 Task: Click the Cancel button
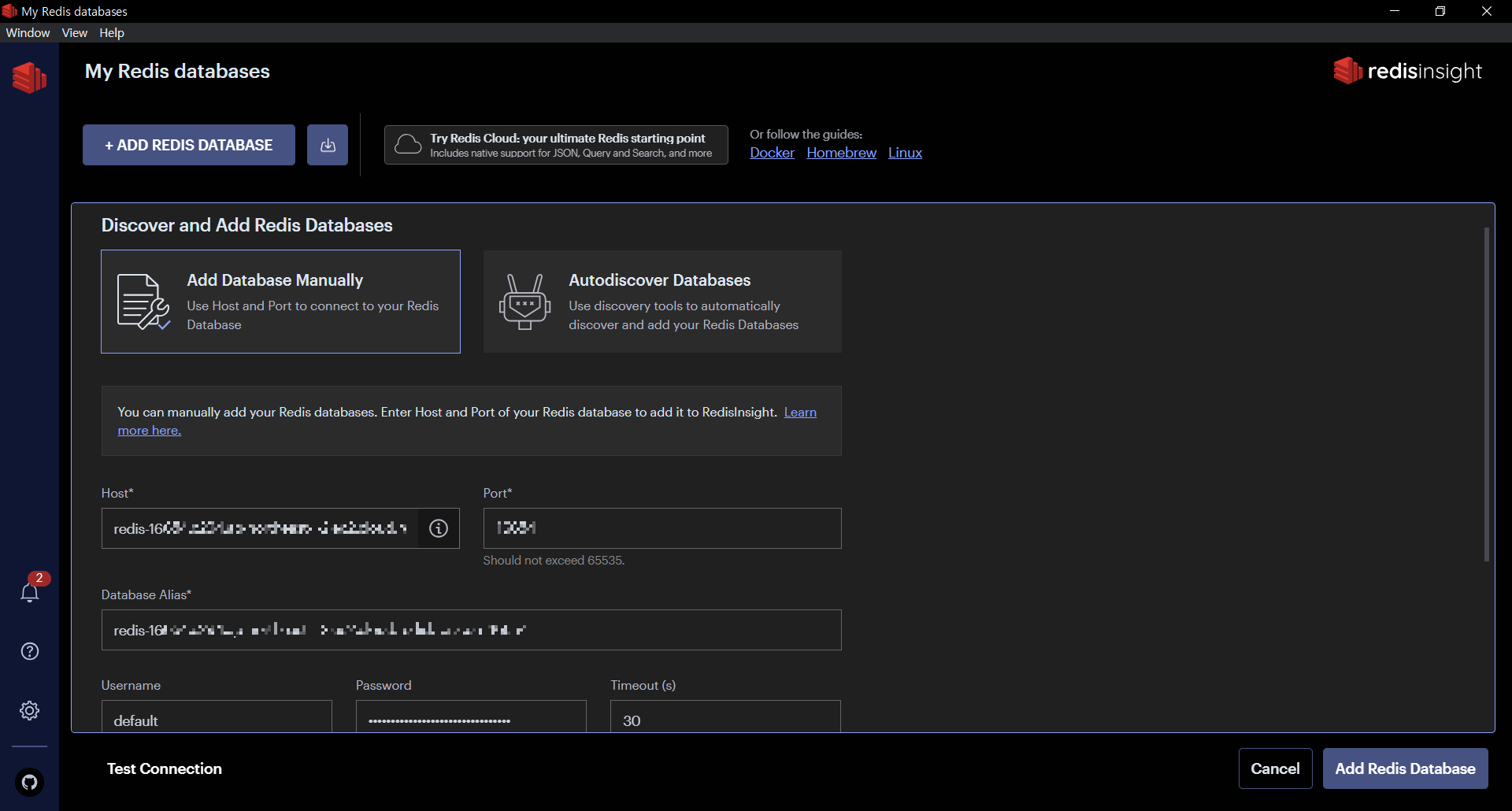point(1275,768)
